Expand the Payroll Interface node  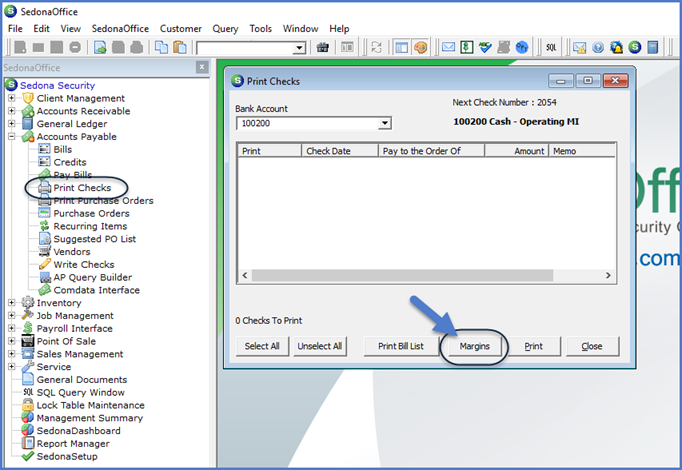pos(12,328)
